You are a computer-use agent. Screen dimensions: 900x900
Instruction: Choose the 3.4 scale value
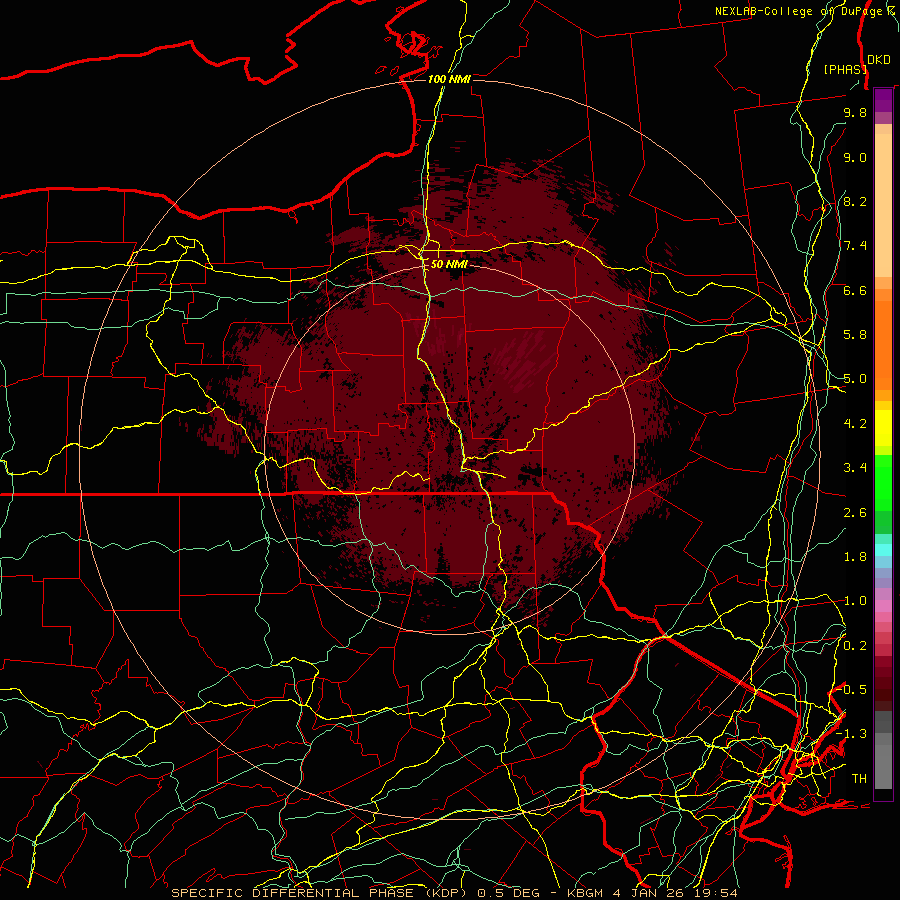coord(855,468)
